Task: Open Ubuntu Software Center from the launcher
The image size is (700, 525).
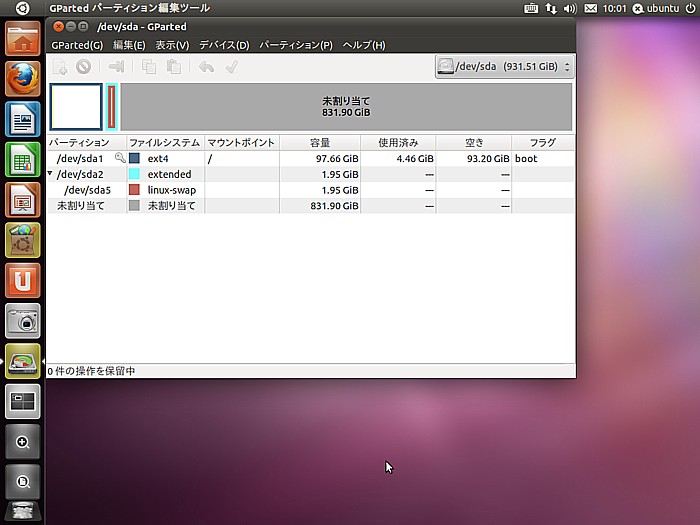Action: (23, 240)
